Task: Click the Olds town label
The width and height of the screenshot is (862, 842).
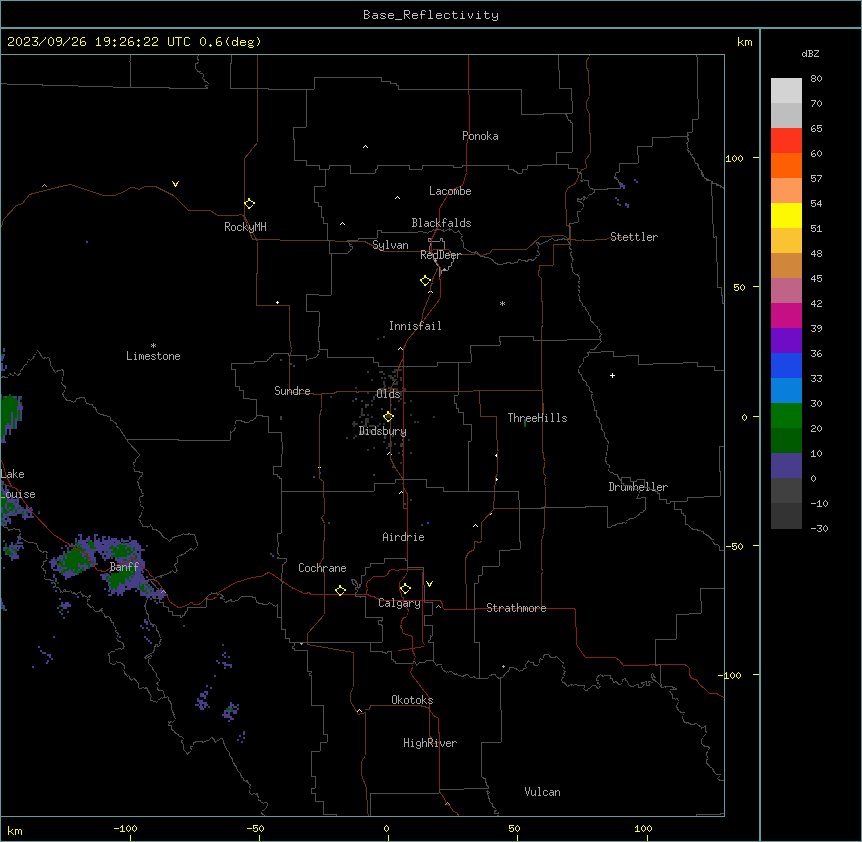Action: [388, 394]
